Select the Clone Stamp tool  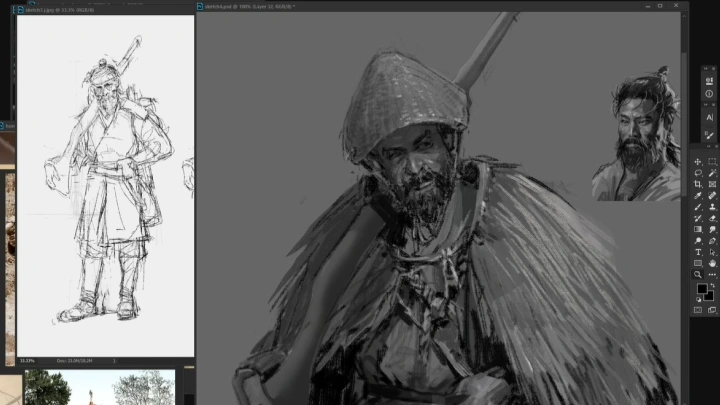tap(712, 207)
